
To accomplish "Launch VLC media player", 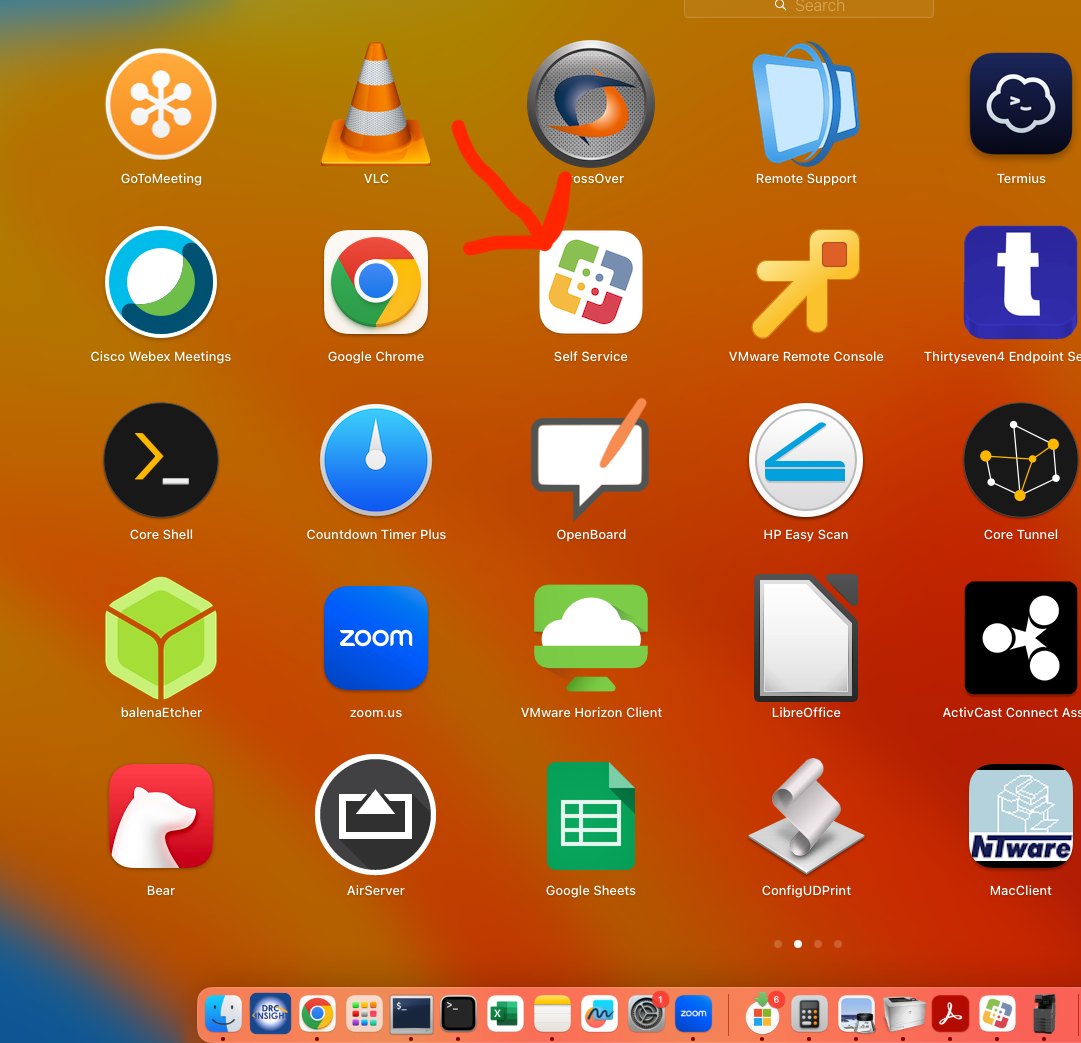I will [376, 104].
